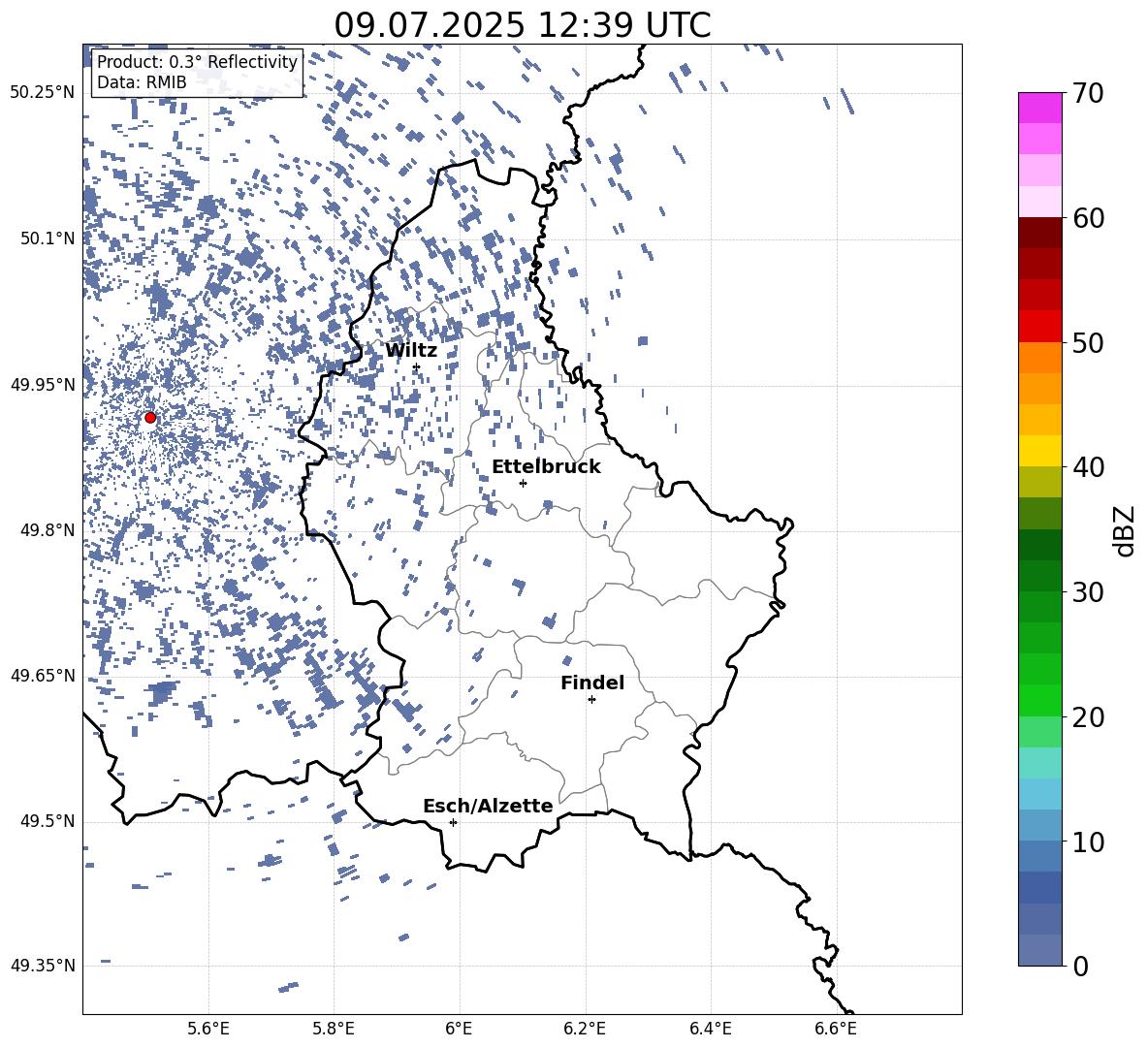Click the Ettelbruck city label

tap(546, 466)
